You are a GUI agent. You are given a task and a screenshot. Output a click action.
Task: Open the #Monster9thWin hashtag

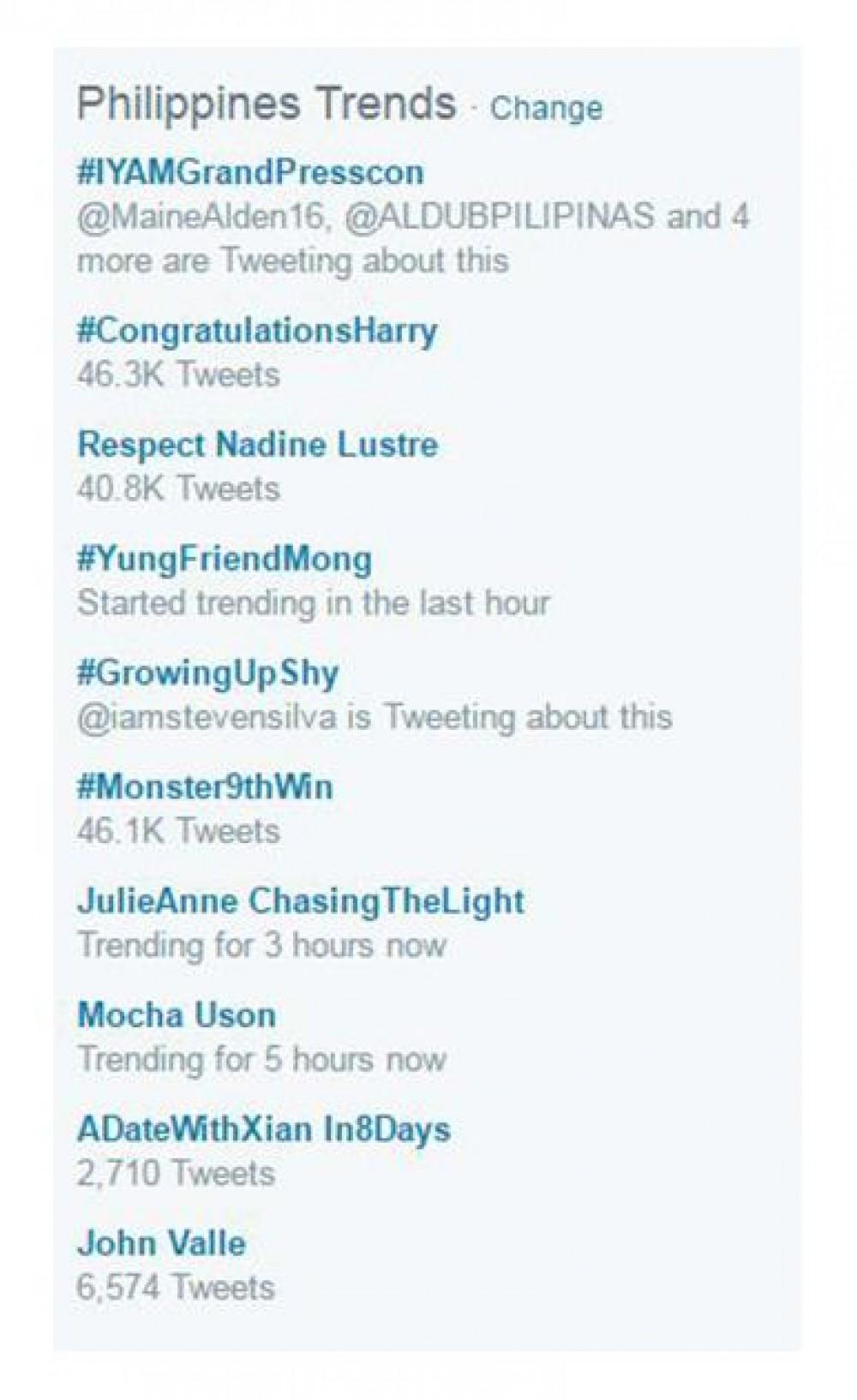coord(205,787)
